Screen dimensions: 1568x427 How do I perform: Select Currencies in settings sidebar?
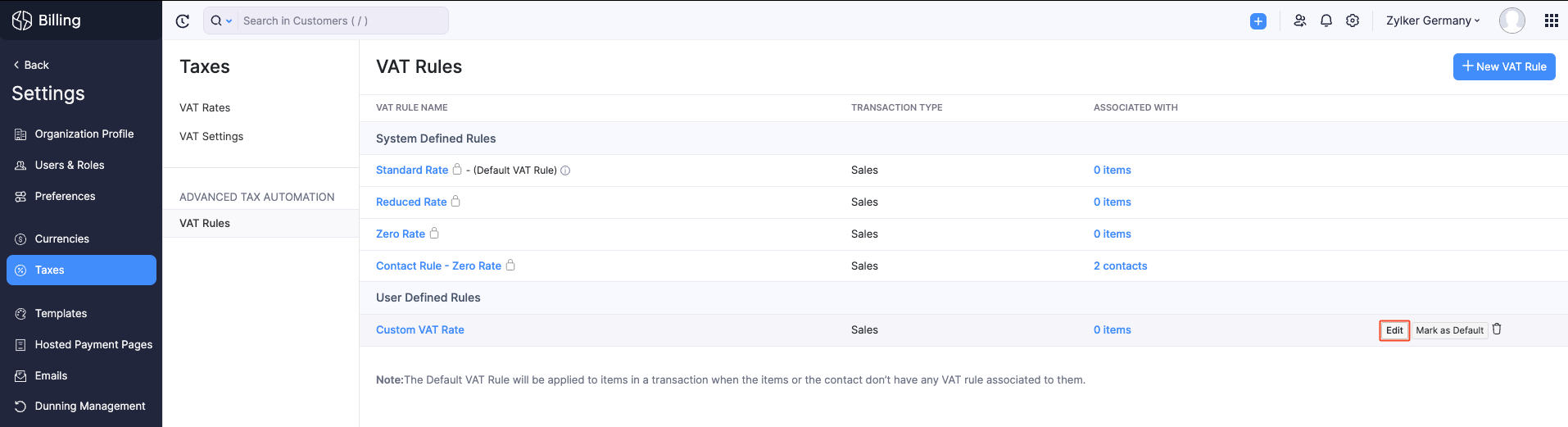61,238
